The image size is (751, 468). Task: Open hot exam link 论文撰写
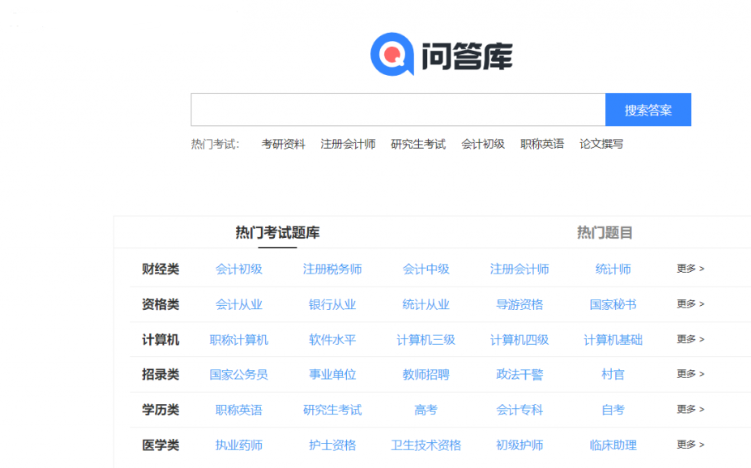point(601,144)
